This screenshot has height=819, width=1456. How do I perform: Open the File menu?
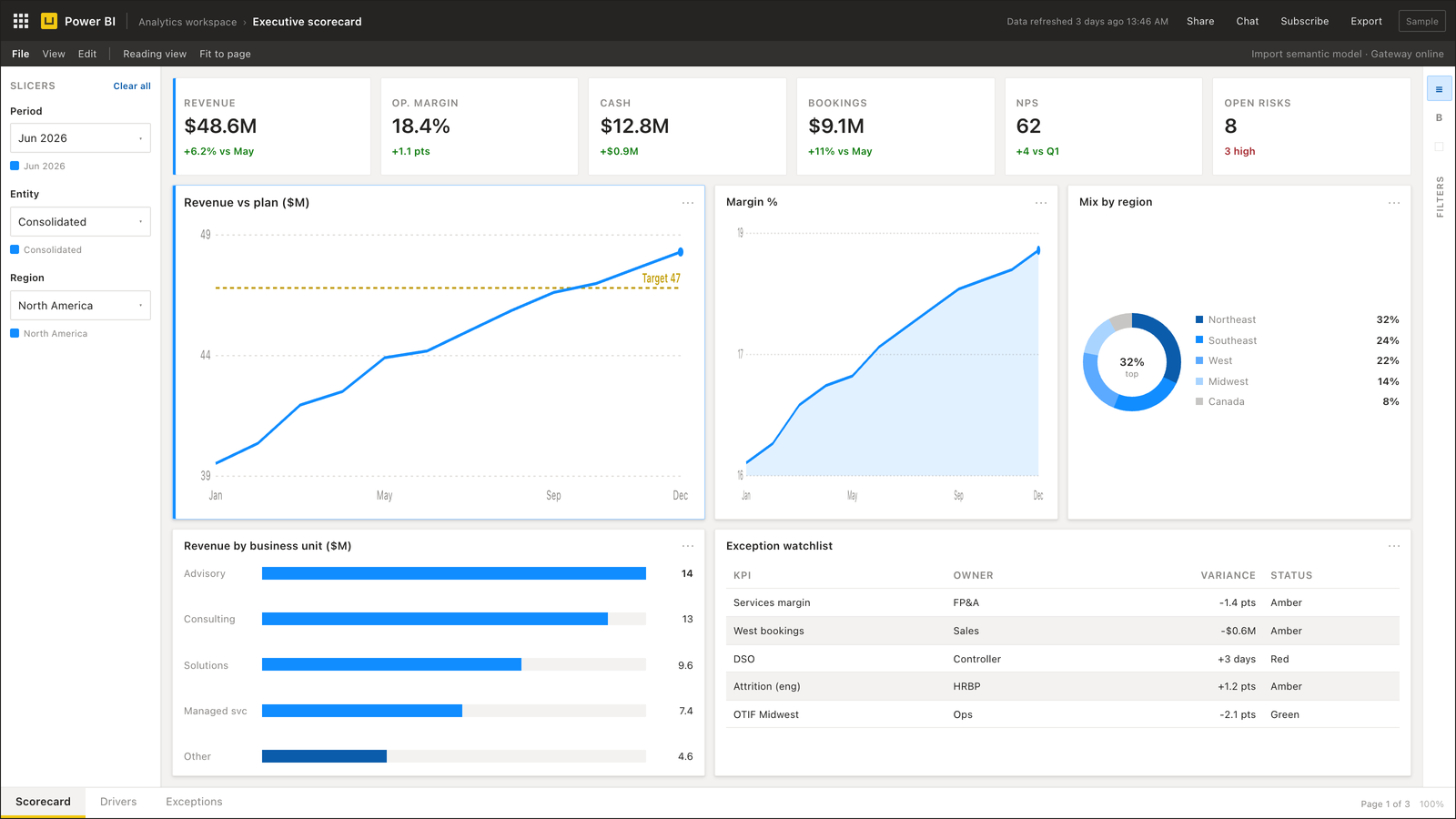21,54
